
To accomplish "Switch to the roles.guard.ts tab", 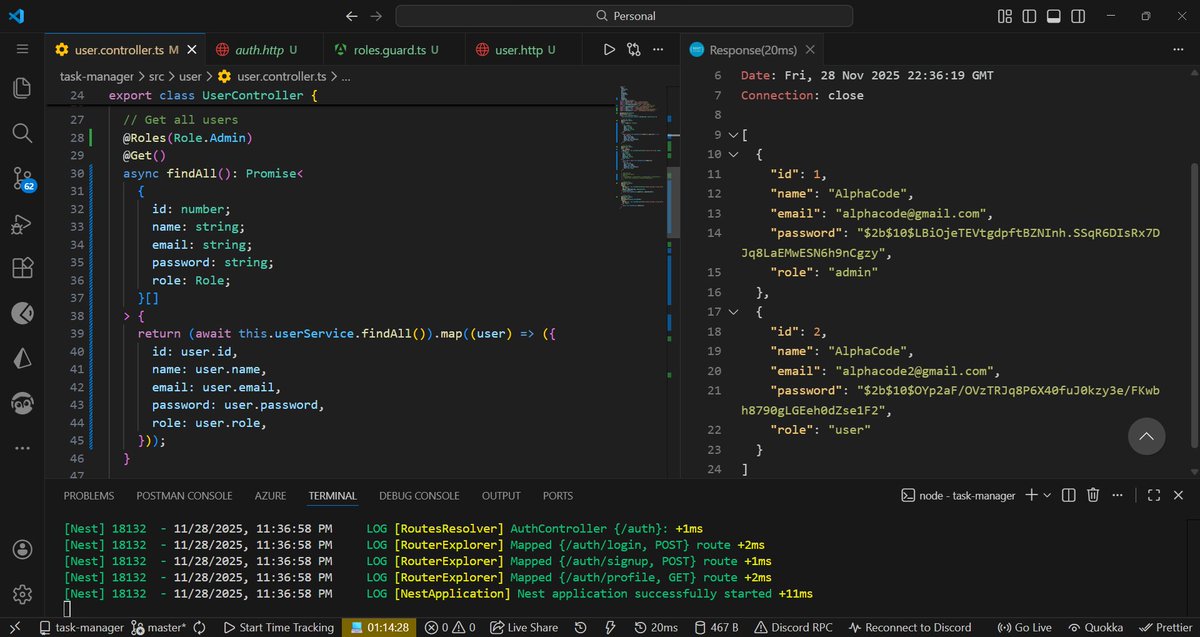I will [x=392, y=48].
